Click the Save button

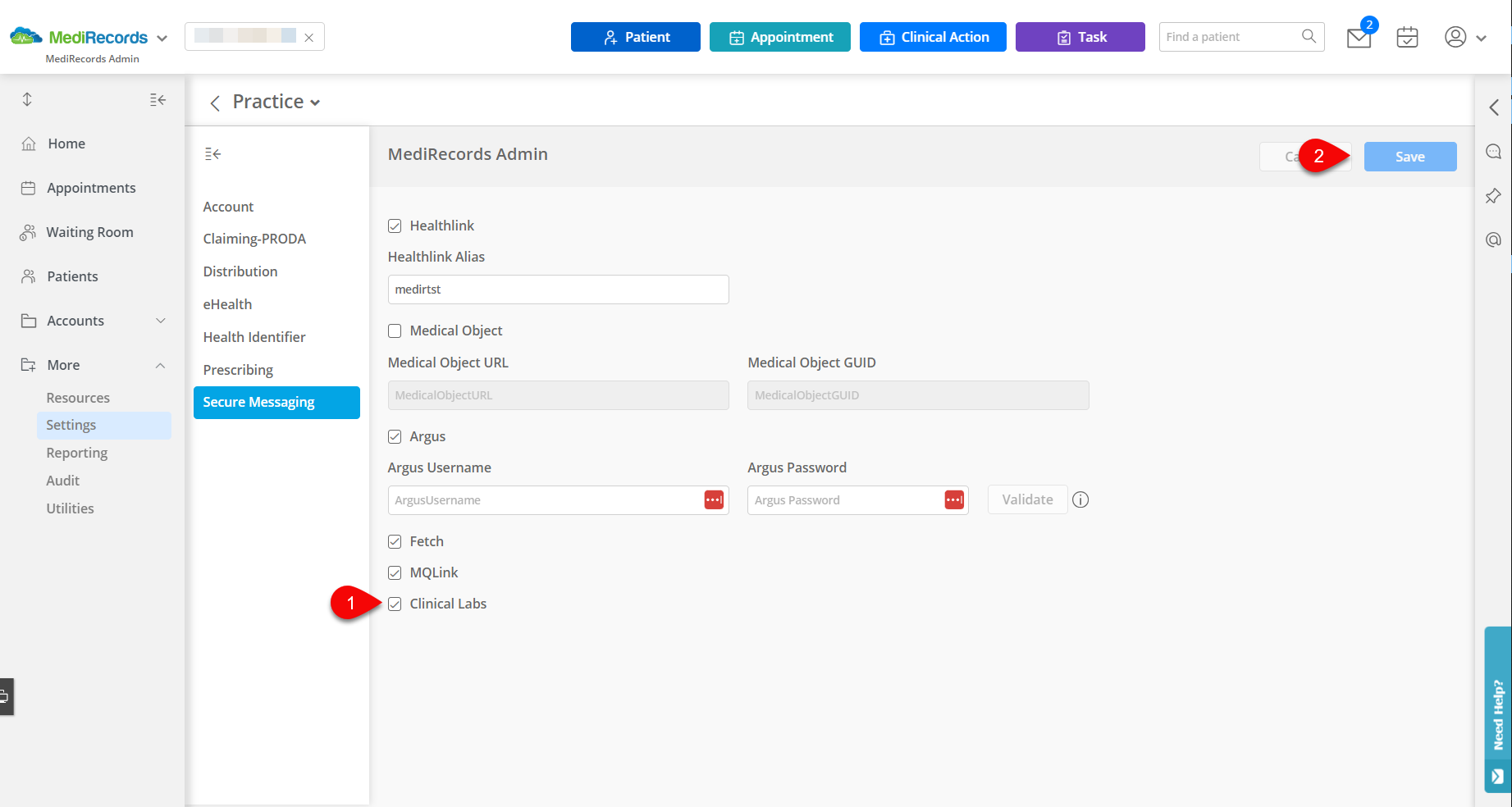[x=1410, y=157]
